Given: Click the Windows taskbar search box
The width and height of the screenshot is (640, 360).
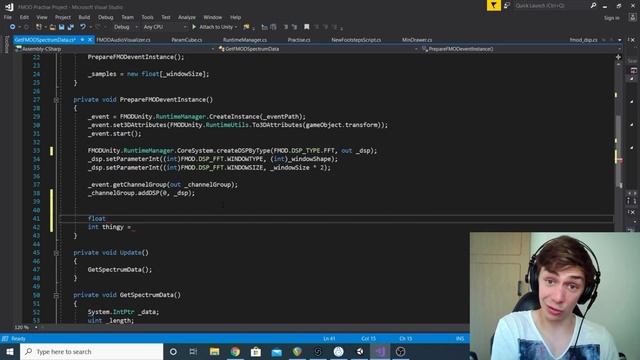Looking at the screenshot, I should point(91,351).
